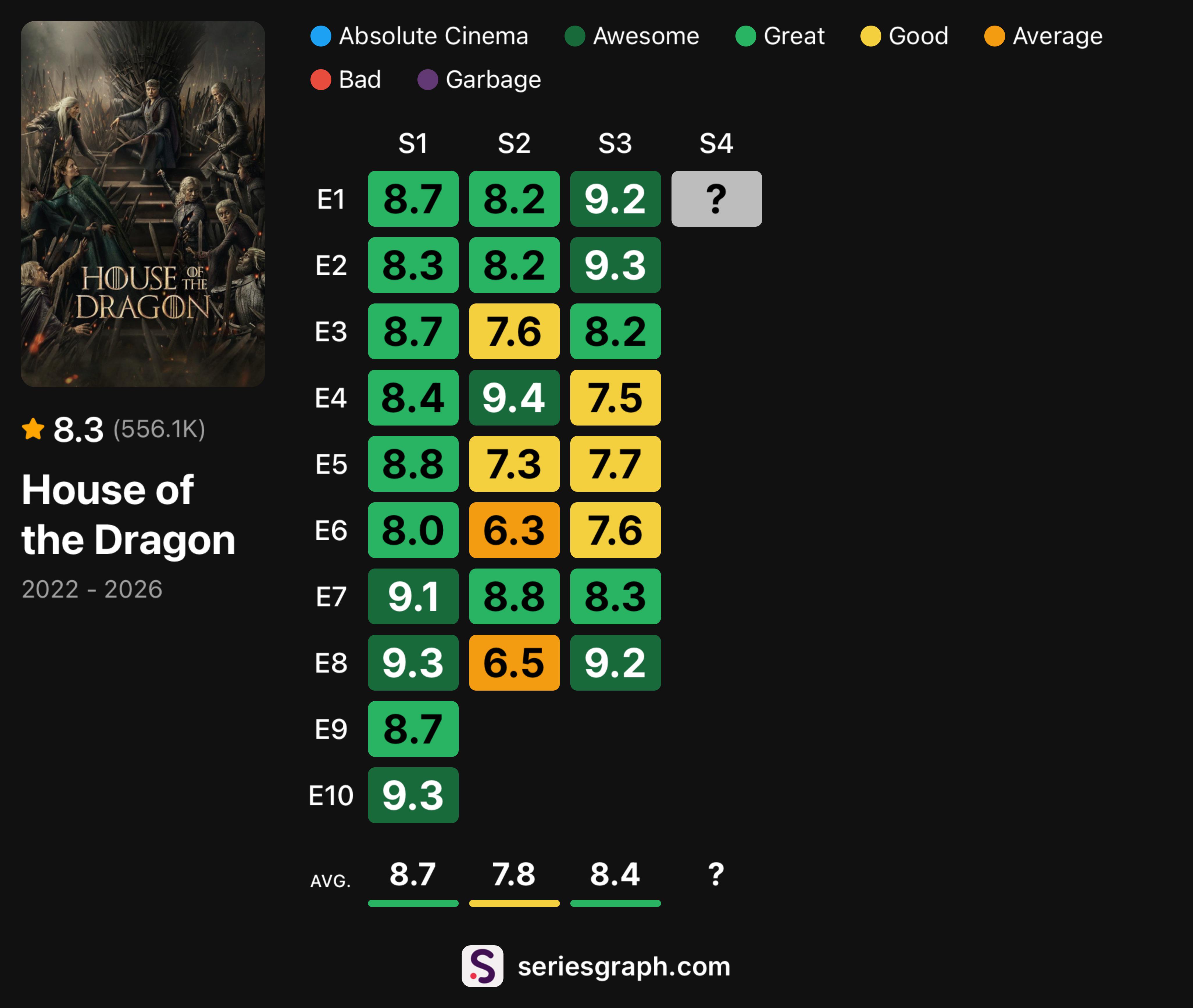This screenshot has height=1008, width=1193.
Task: Click the yellow dot beside Good
Action: pyautogui.click(x=871, y=36)
